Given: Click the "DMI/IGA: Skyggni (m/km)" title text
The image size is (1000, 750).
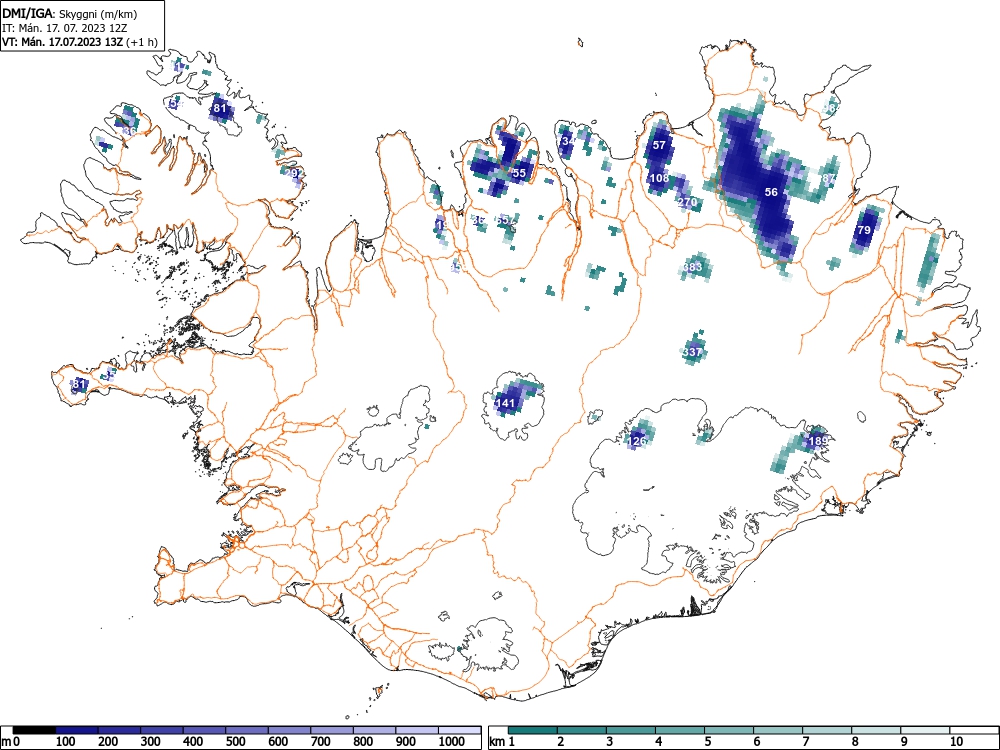Looking at the screenshot, I should (x=70, y=13).
